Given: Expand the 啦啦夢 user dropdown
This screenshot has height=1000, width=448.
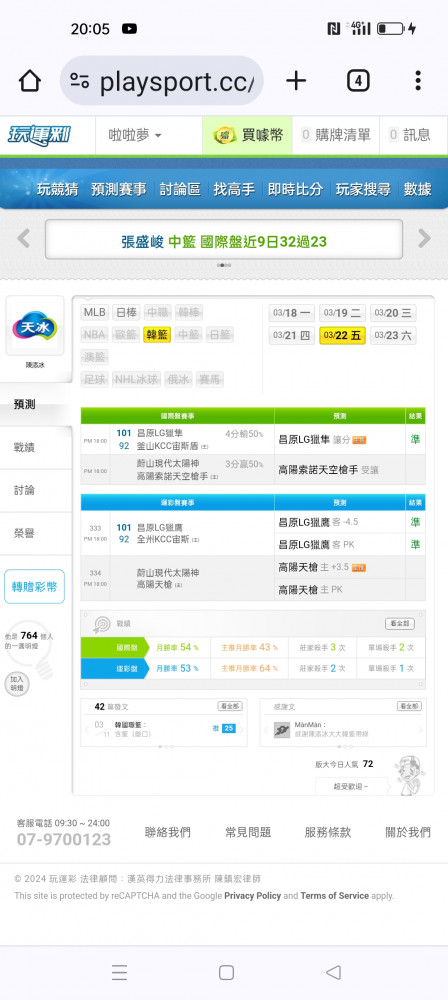Looking at the screenshot, I should coord(135,135).
